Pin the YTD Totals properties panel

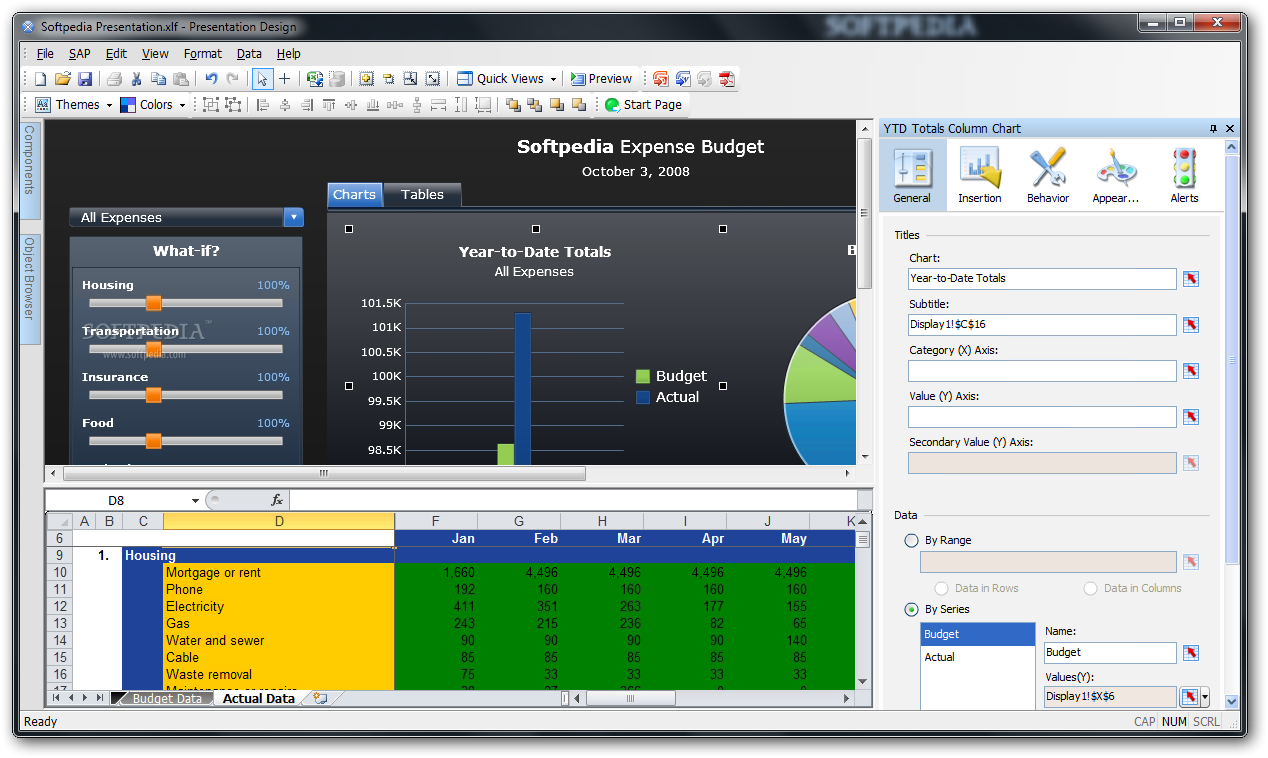pyautogui.click(x=1214, y=129)
